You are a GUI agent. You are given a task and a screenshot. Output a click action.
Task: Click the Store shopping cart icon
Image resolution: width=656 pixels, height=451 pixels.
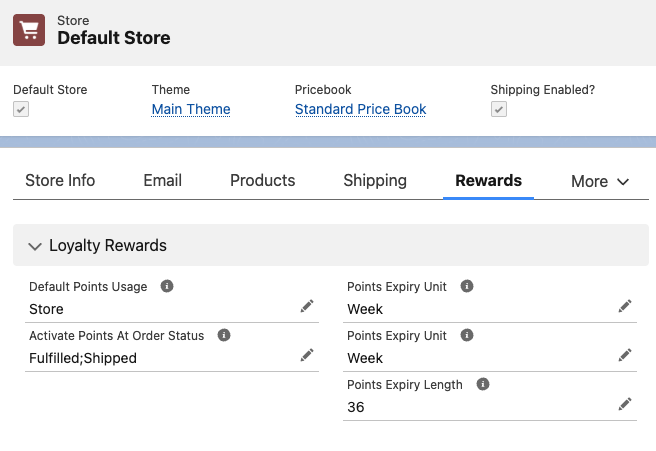coord(30,29)
